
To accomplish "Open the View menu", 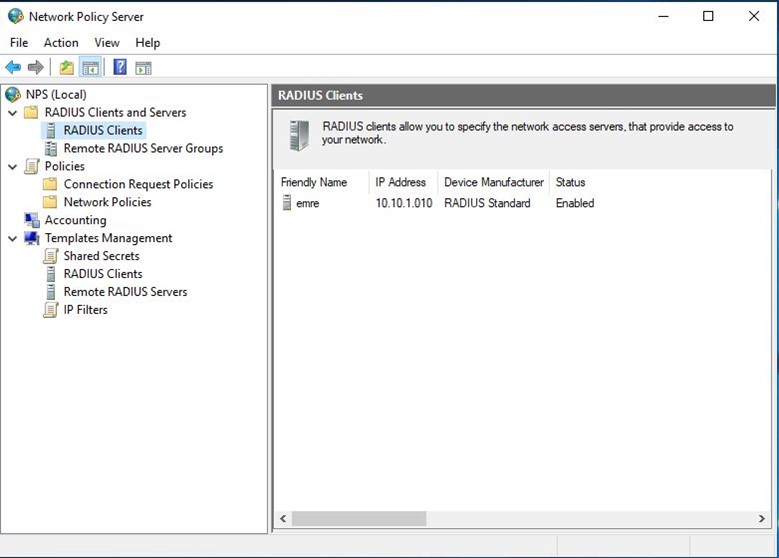I will [107, 43].
